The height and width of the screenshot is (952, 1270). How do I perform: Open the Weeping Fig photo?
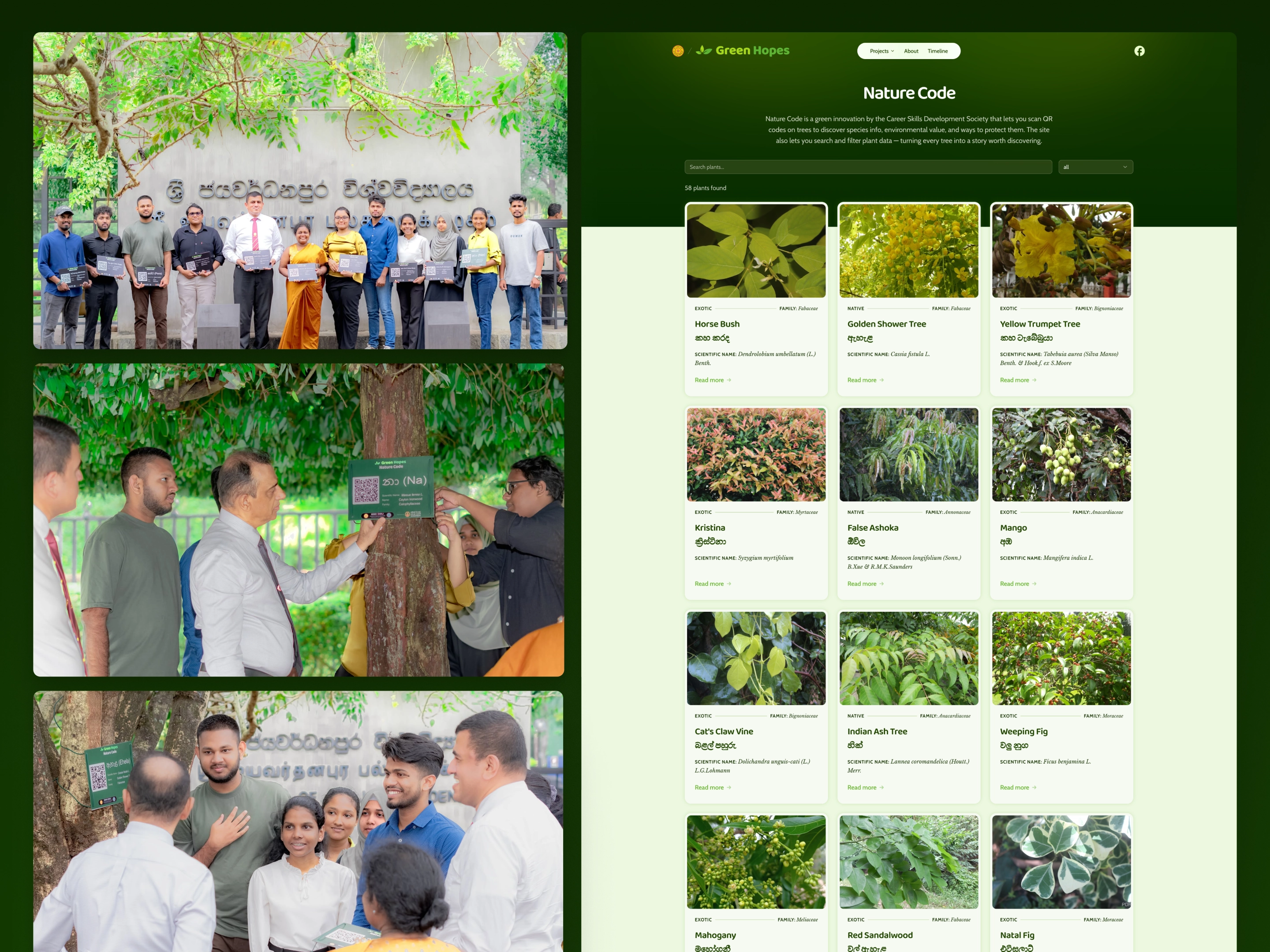(x=1061, y=658)
